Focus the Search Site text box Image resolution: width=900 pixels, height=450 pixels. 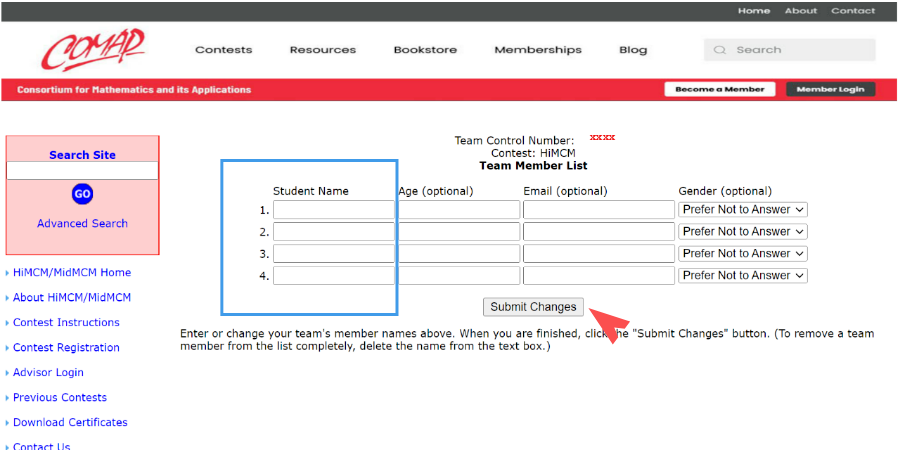coord(83,170)
